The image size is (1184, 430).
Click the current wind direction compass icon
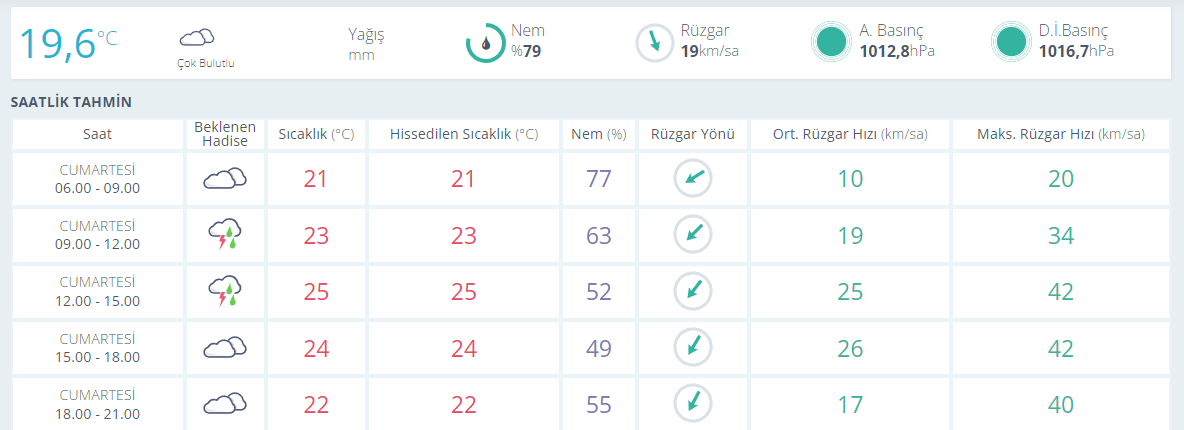point(655,42)
